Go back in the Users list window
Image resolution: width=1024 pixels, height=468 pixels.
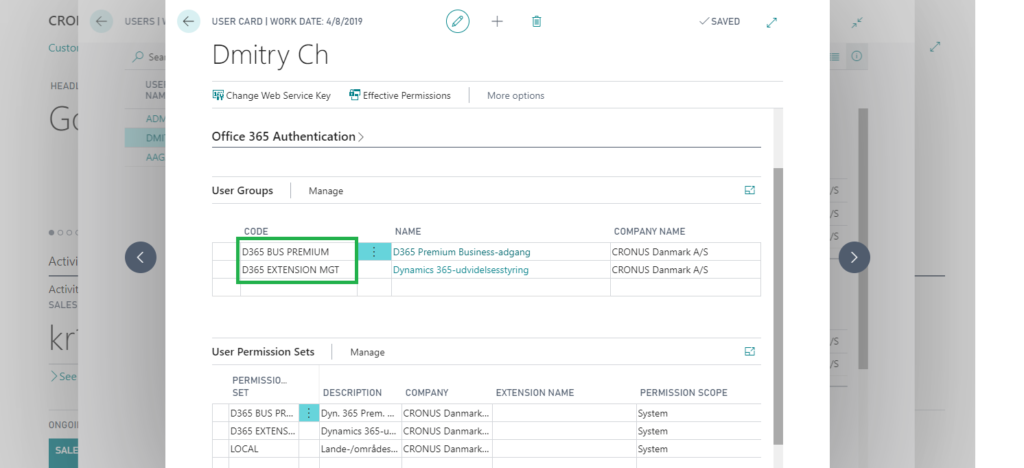(101, 22)
